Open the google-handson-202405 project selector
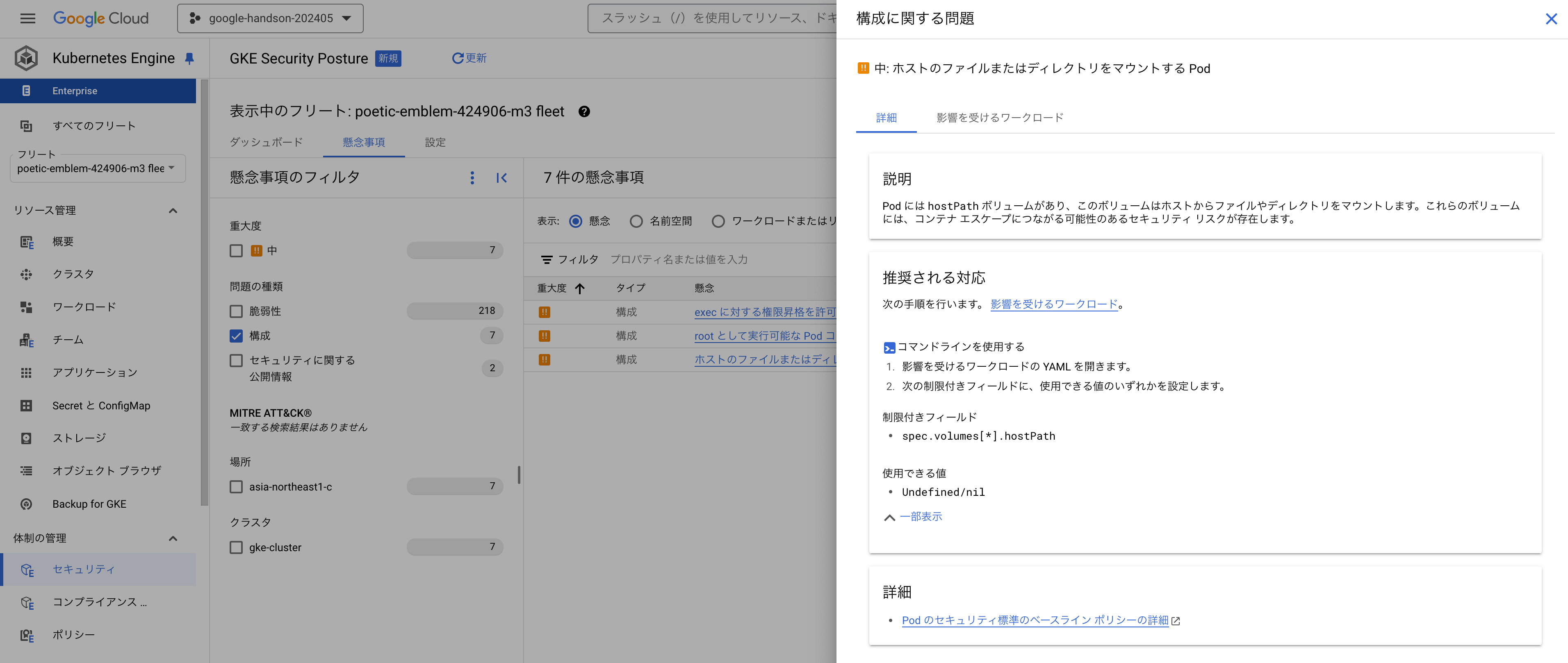The height and width of the screenshot is (663, 1568). pos(270,18)
